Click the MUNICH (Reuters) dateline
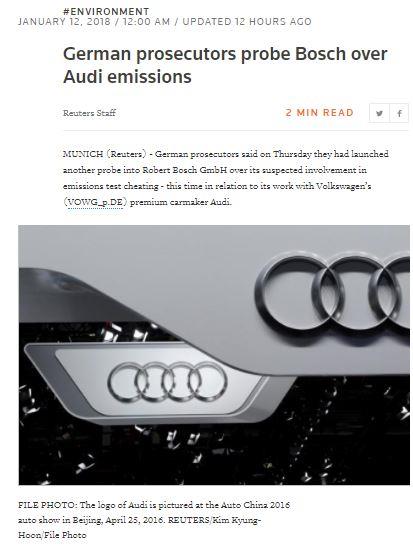Screen dimensions: 413x550 click(105, 154)
